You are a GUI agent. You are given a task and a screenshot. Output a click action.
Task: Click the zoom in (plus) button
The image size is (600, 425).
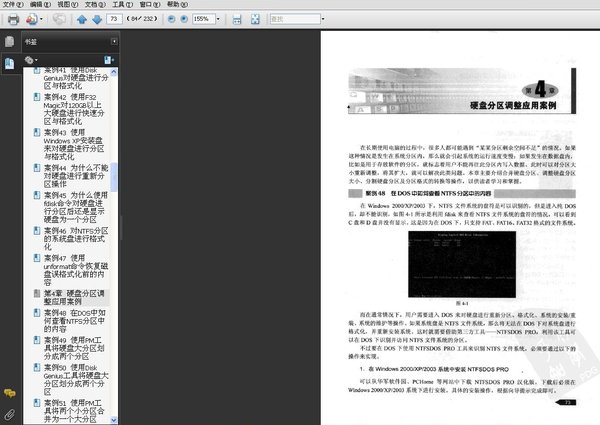click(x=184, y=19)
